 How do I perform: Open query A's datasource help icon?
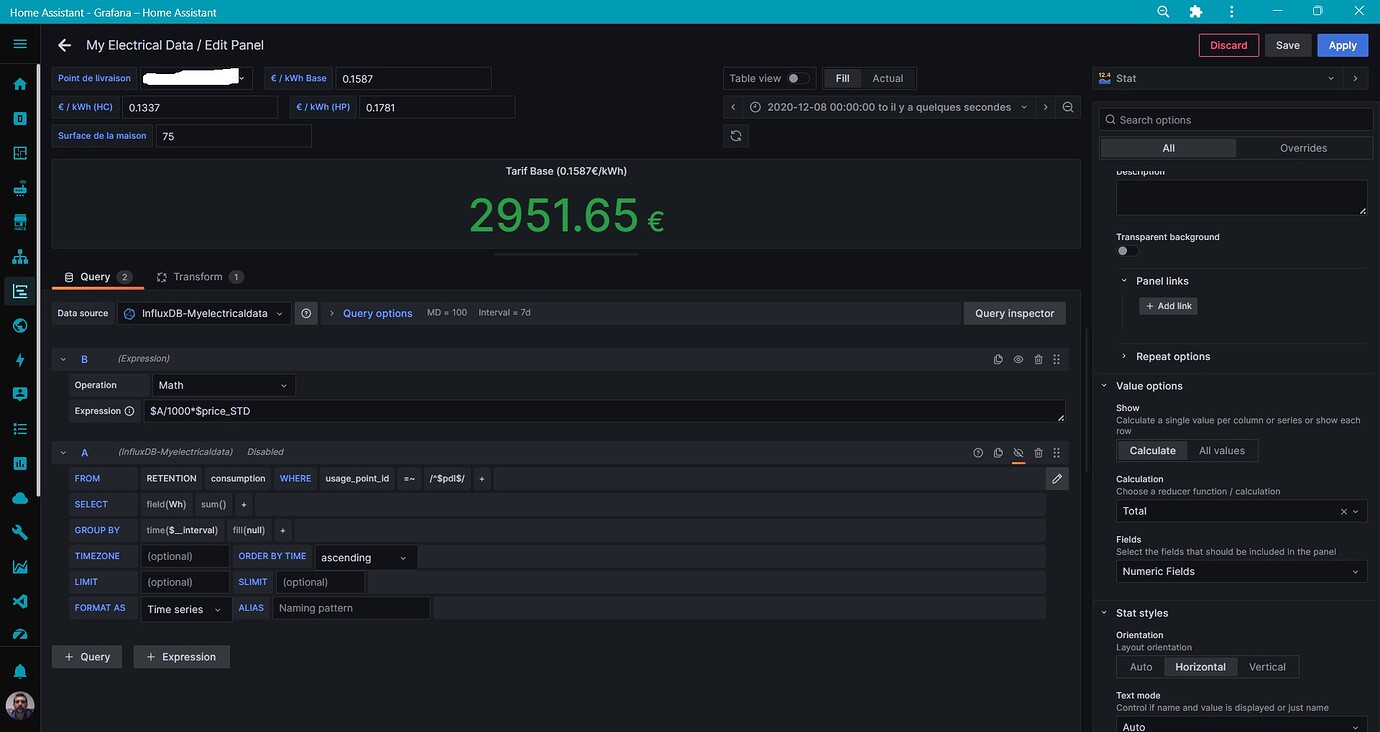pyautogui.click(x=978, y=453)
